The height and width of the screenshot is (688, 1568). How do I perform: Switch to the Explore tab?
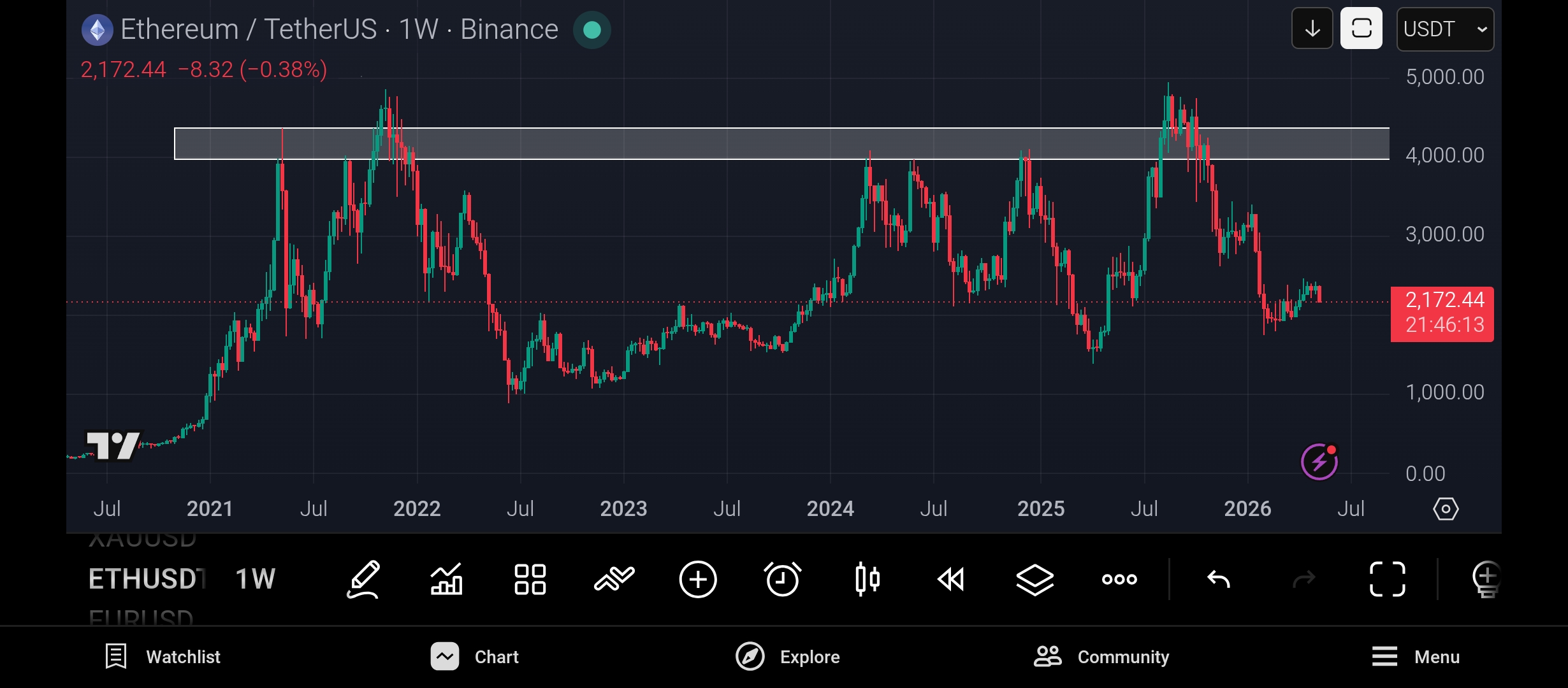point(787,657)
